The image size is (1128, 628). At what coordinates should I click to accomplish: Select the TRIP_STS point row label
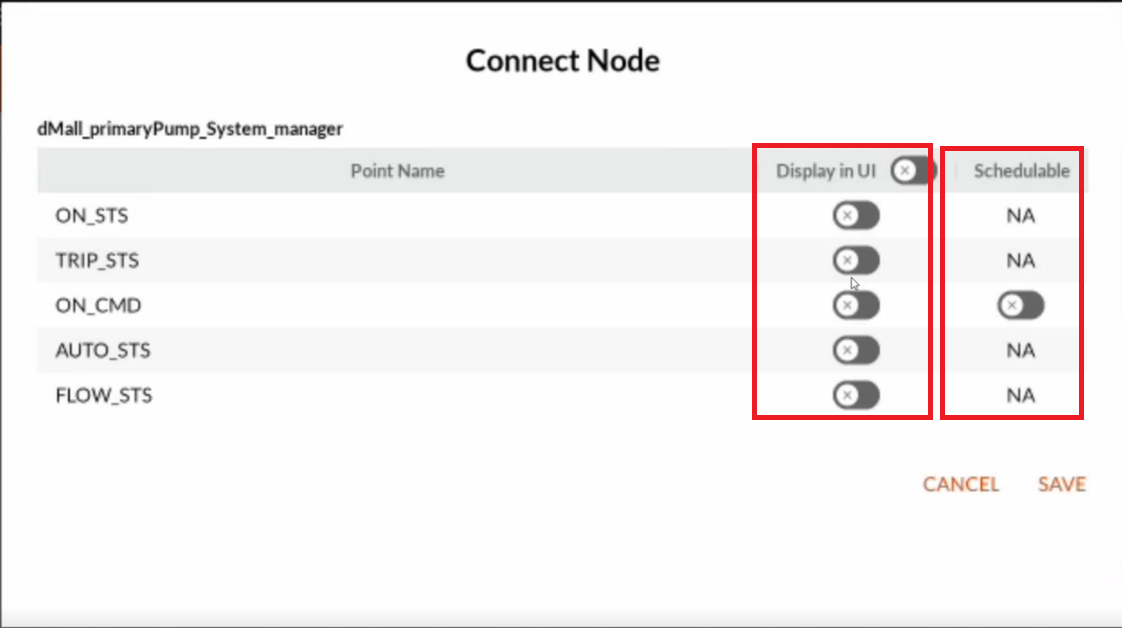tap(97, 260)
